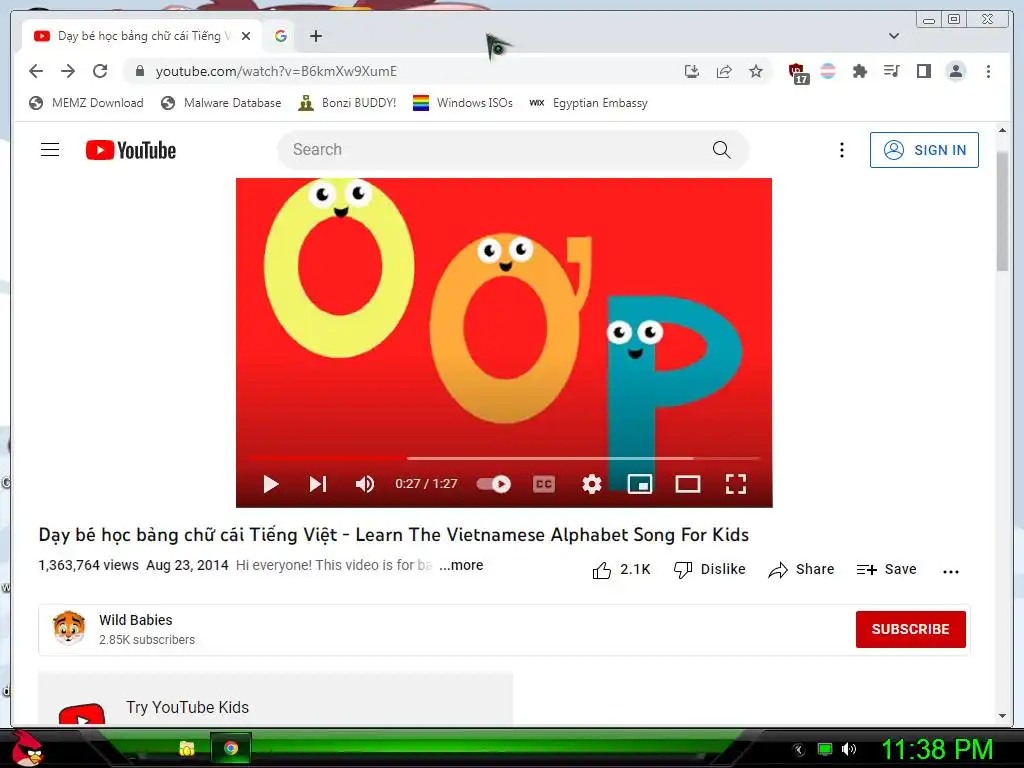Open the Wild Babies channel name

point(136,620)
